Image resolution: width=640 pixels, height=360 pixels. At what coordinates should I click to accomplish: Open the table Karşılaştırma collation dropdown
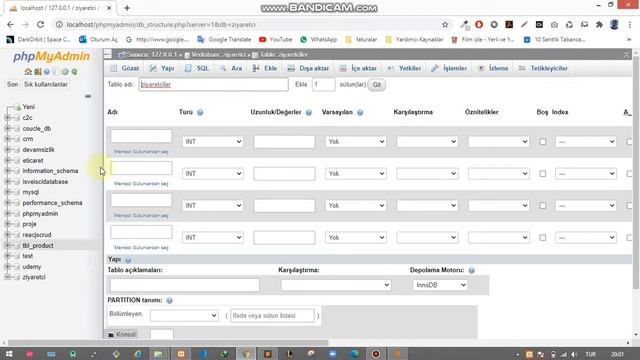[x=336, y=285]
